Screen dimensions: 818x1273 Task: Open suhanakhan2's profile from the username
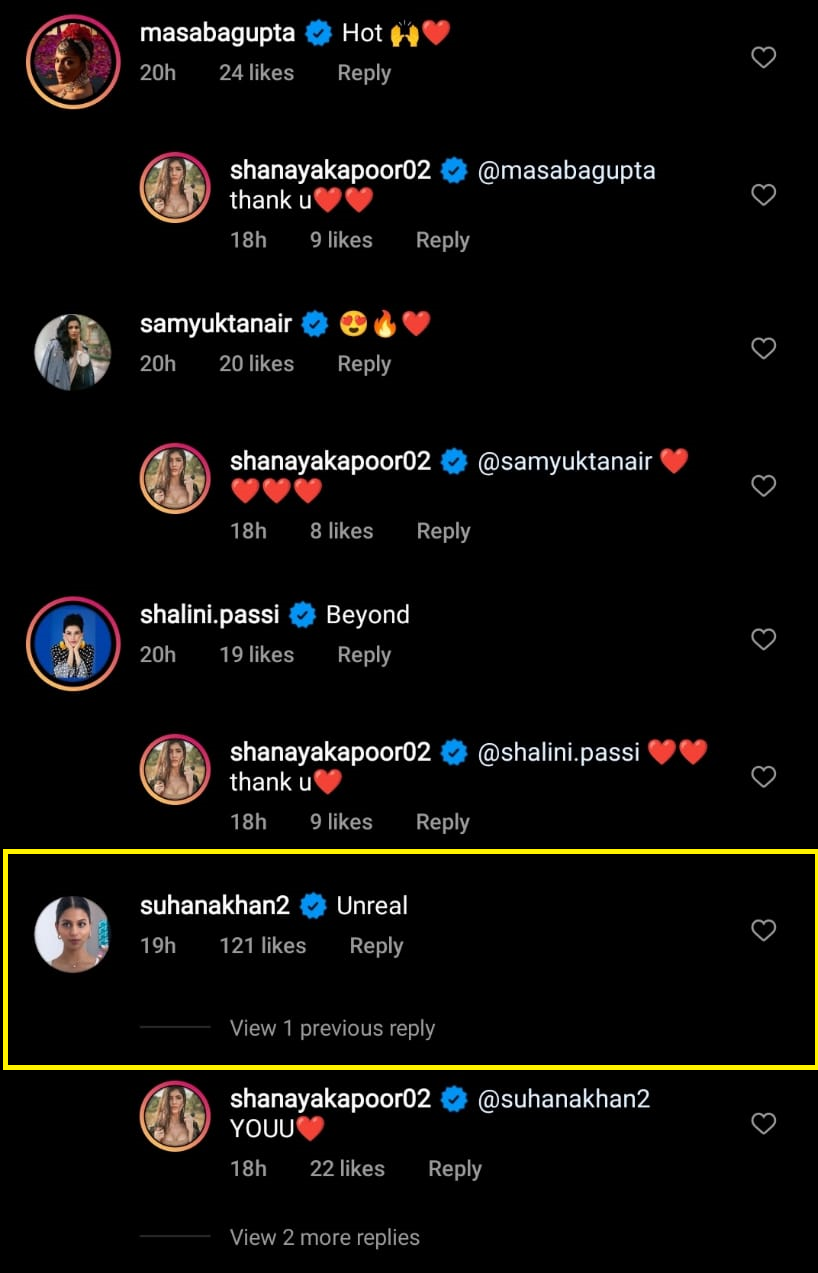pyautogui.click(x=214, y=905)
